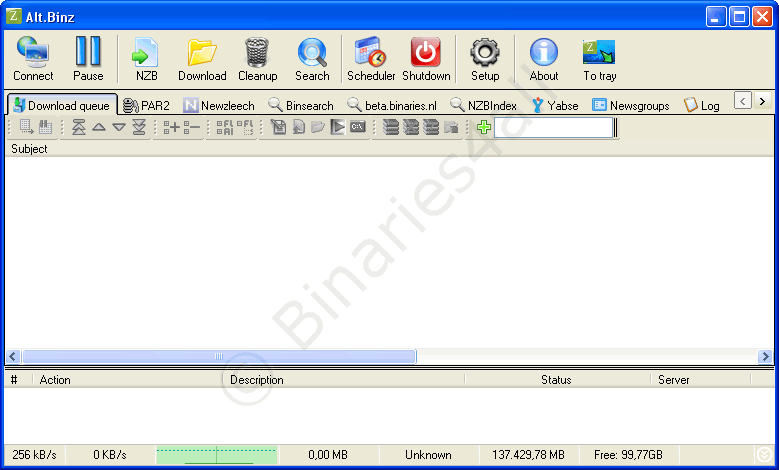Click the move down triangle icon
779x470 pixels.
119,127
